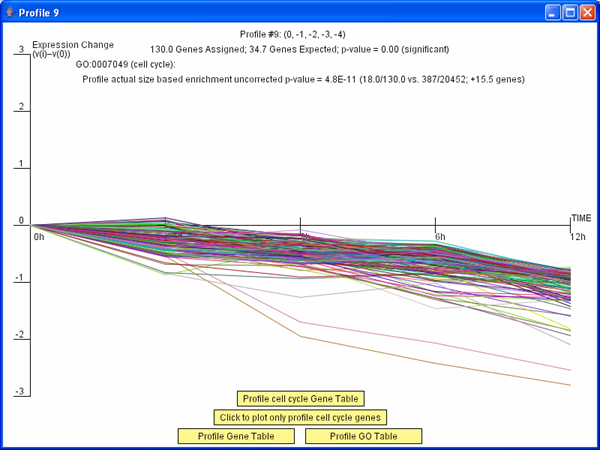Select the lowest brown gene line at 12h

568,384
